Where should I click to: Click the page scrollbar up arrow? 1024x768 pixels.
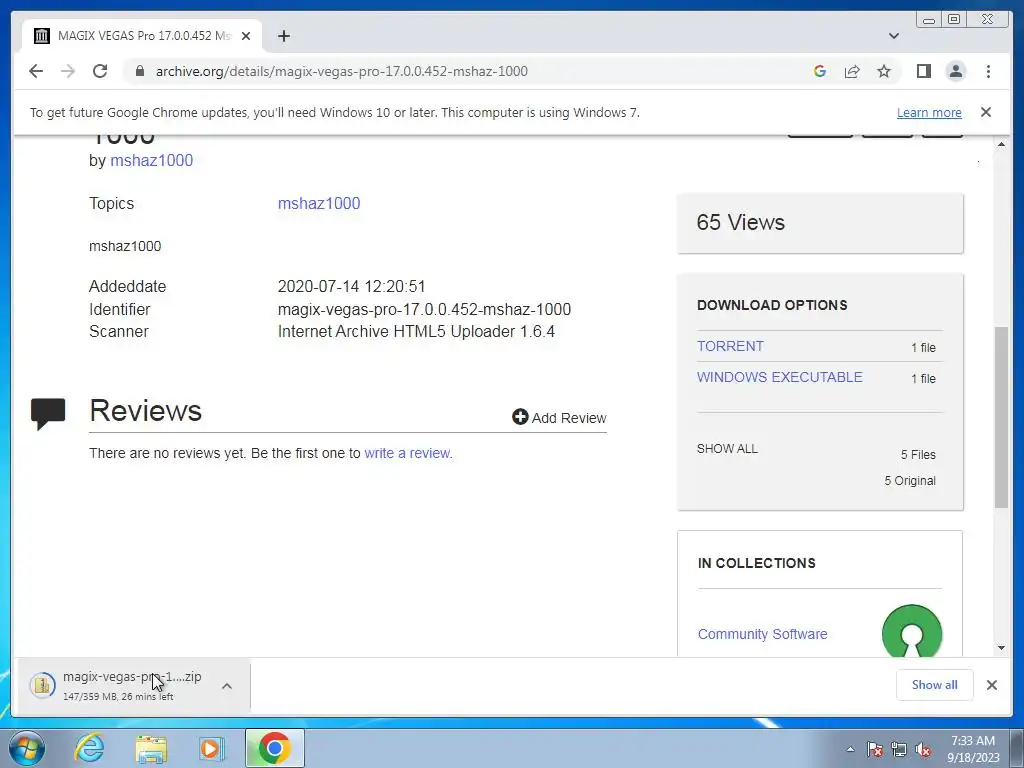[x=1001, y=144]
